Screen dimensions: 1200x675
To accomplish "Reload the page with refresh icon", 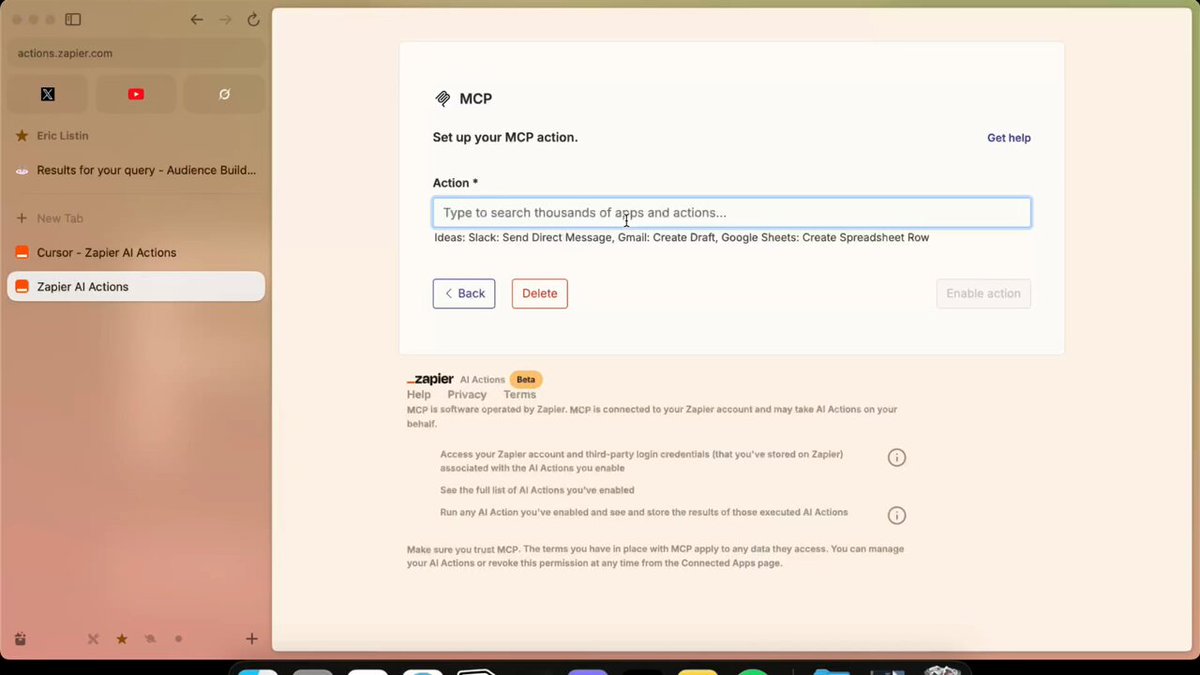I will coord(253,19).
